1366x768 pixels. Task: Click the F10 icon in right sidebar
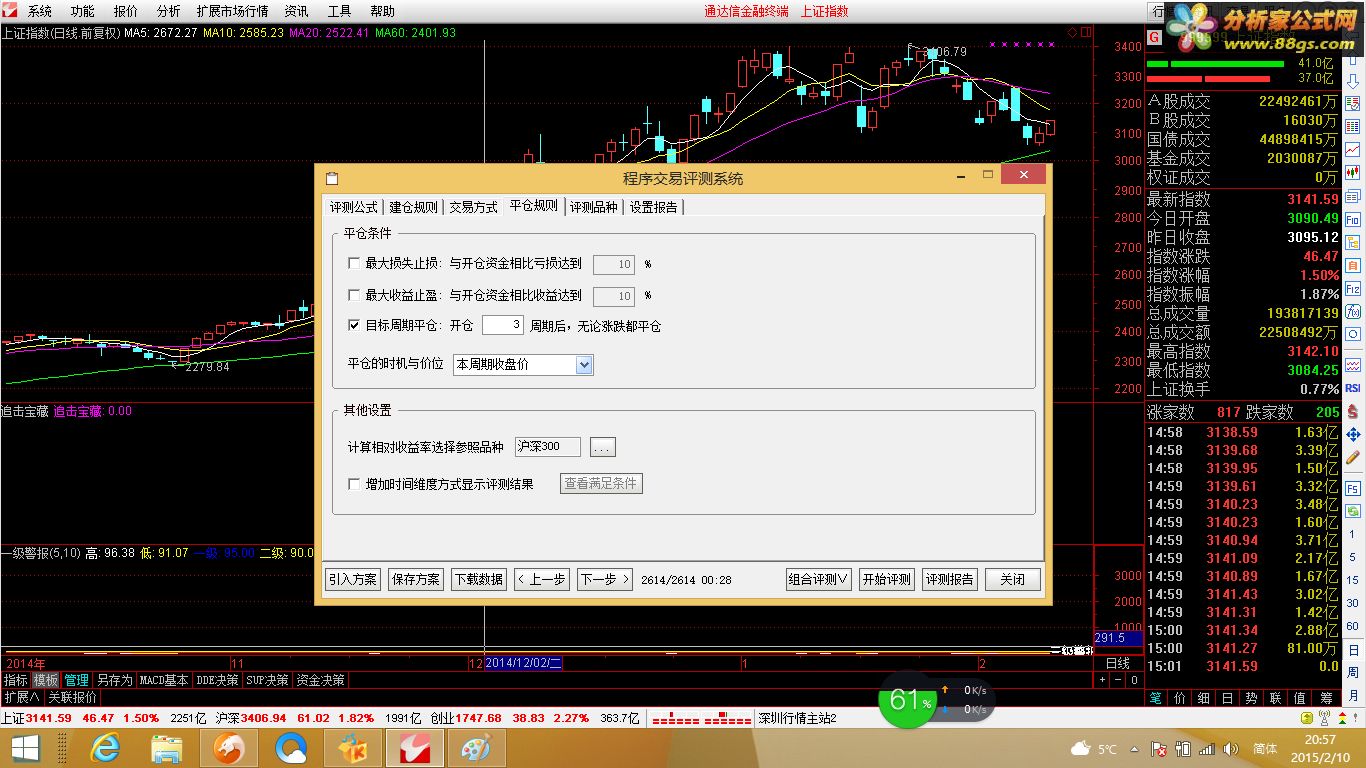click(1353, 219)
